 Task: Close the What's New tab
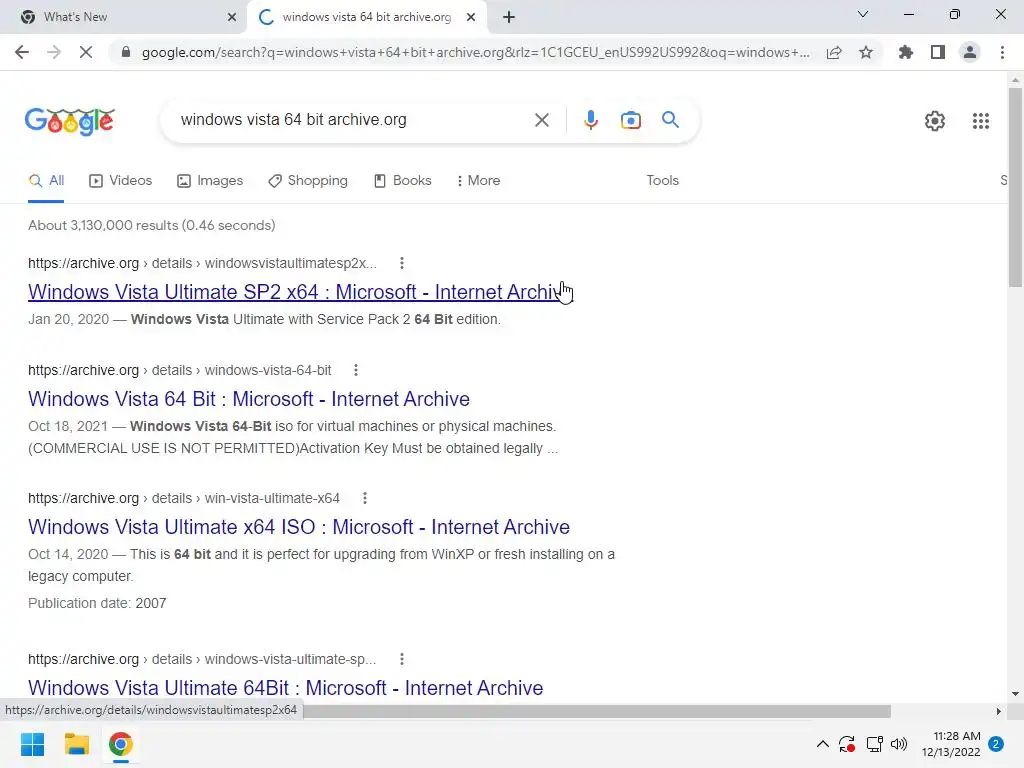tap(232, 17)
